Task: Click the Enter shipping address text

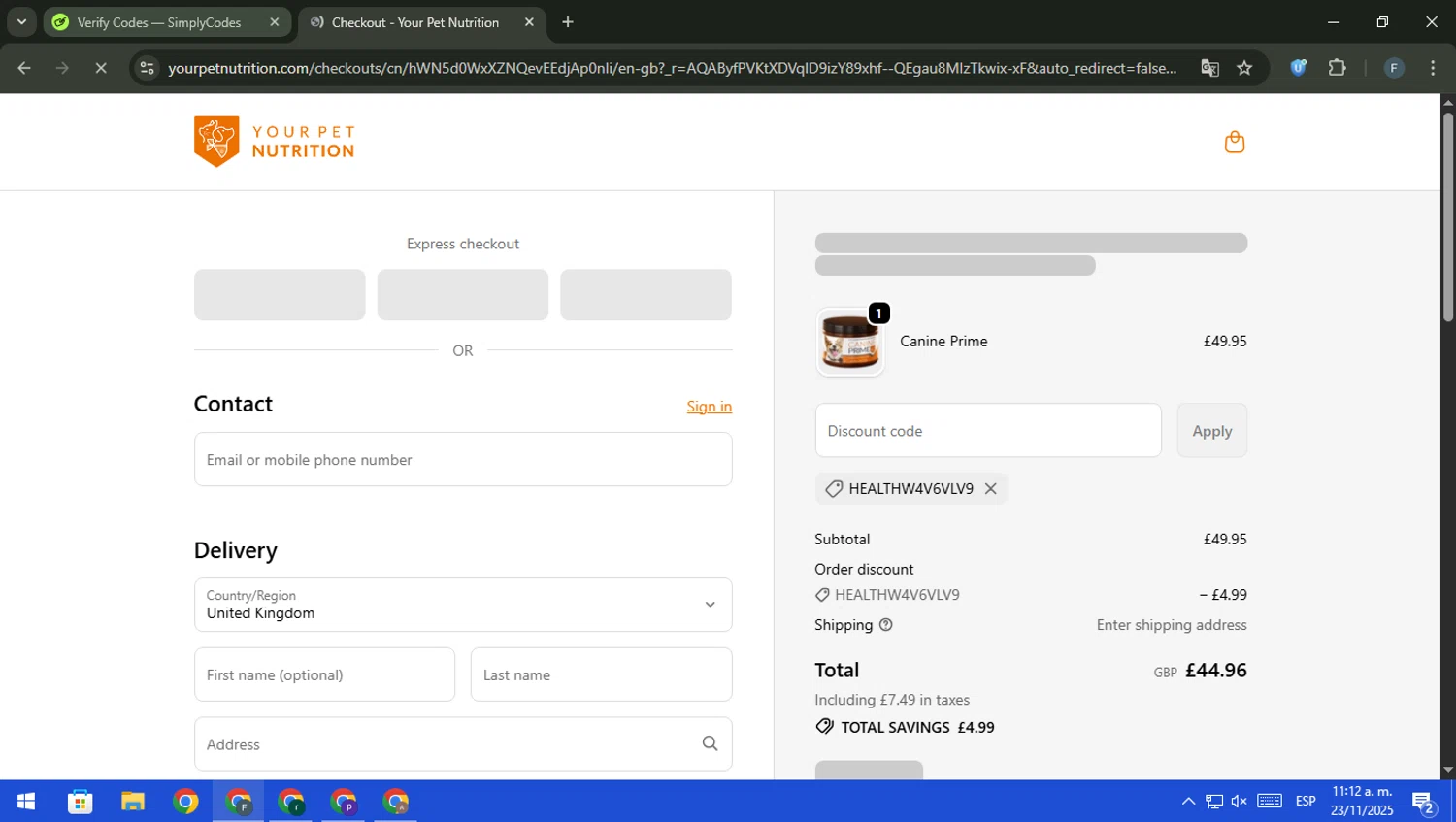Action: click(1172, 625)
